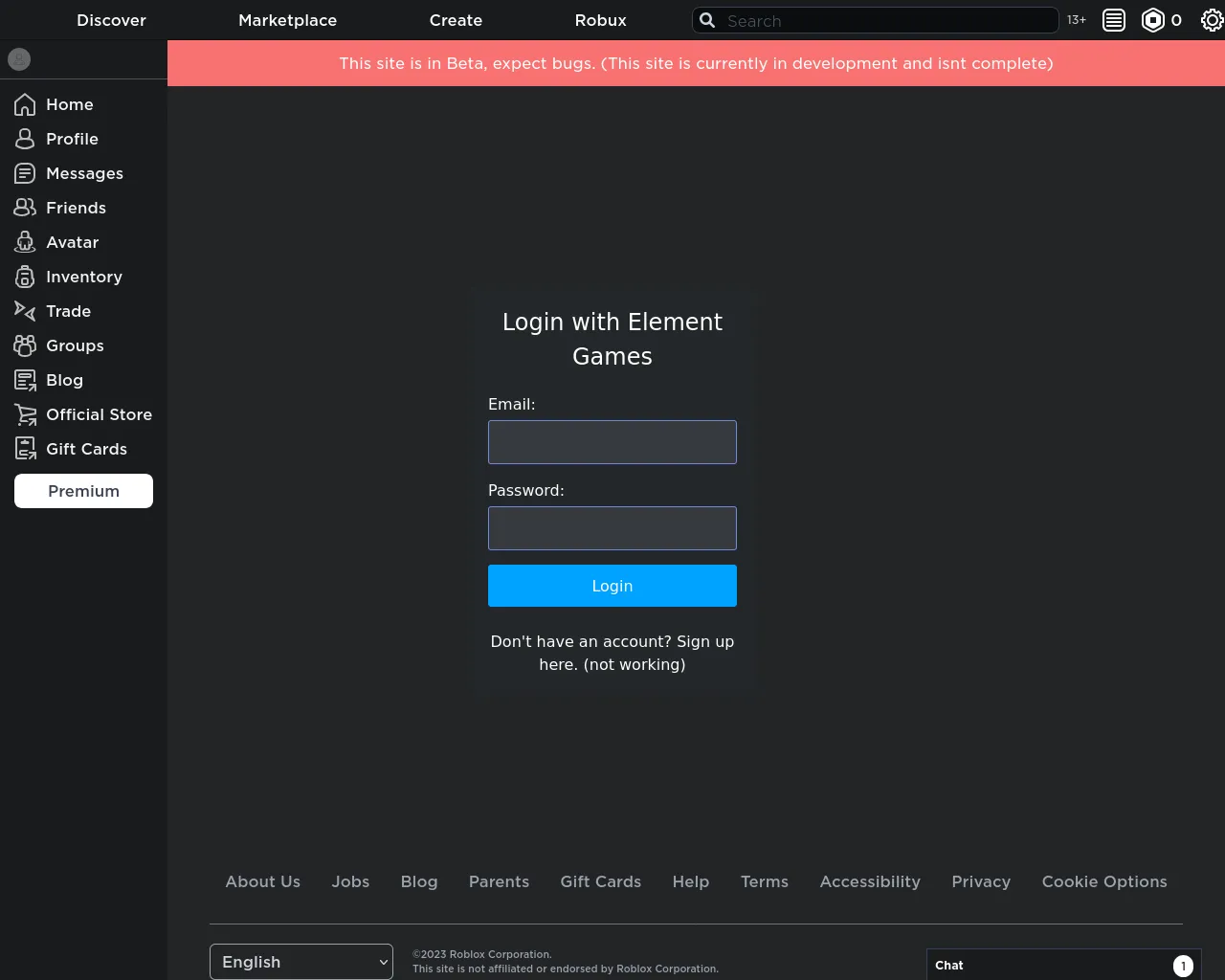This screenshot has width=1225, height=980.
Task: Click the Trade arrows icon
Action: pos(25,311)
